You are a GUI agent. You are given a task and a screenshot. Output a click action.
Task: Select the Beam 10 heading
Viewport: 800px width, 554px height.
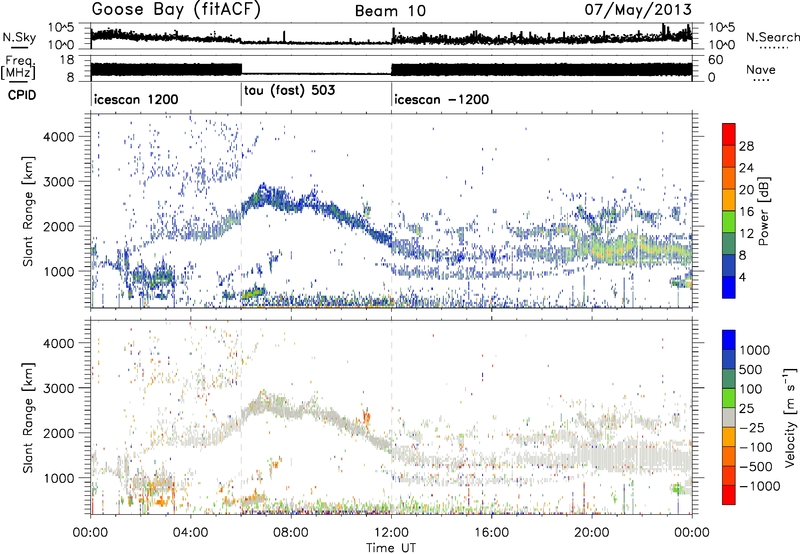tap(390, 11)
